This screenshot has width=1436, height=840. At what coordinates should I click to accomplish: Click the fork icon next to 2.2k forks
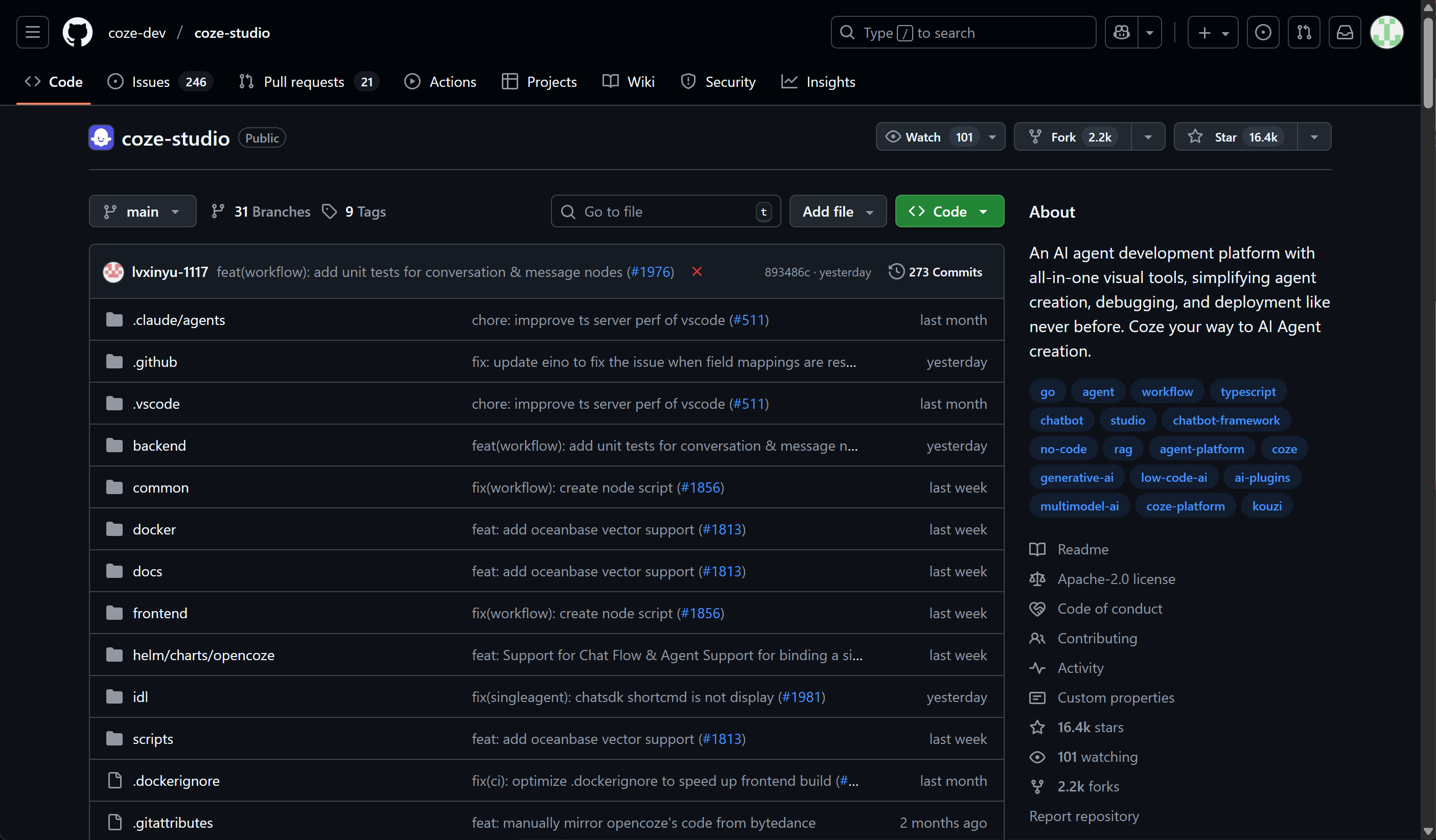(x=1037, y=786)
